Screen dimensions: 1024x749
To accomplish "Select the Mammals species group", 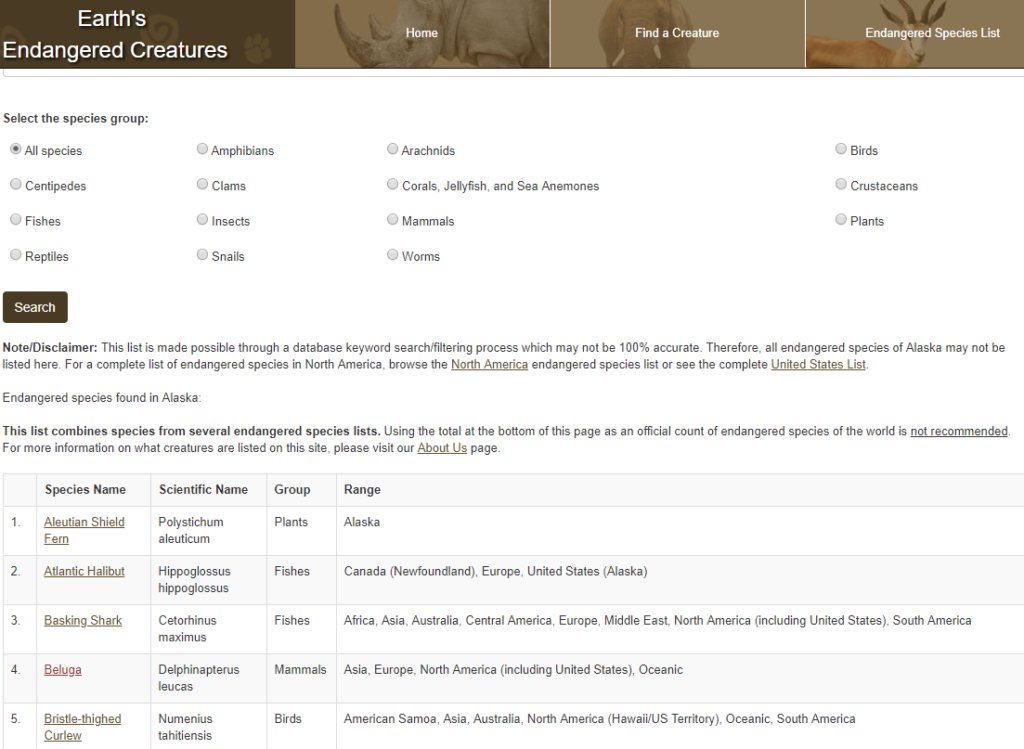I will point(393,218).
